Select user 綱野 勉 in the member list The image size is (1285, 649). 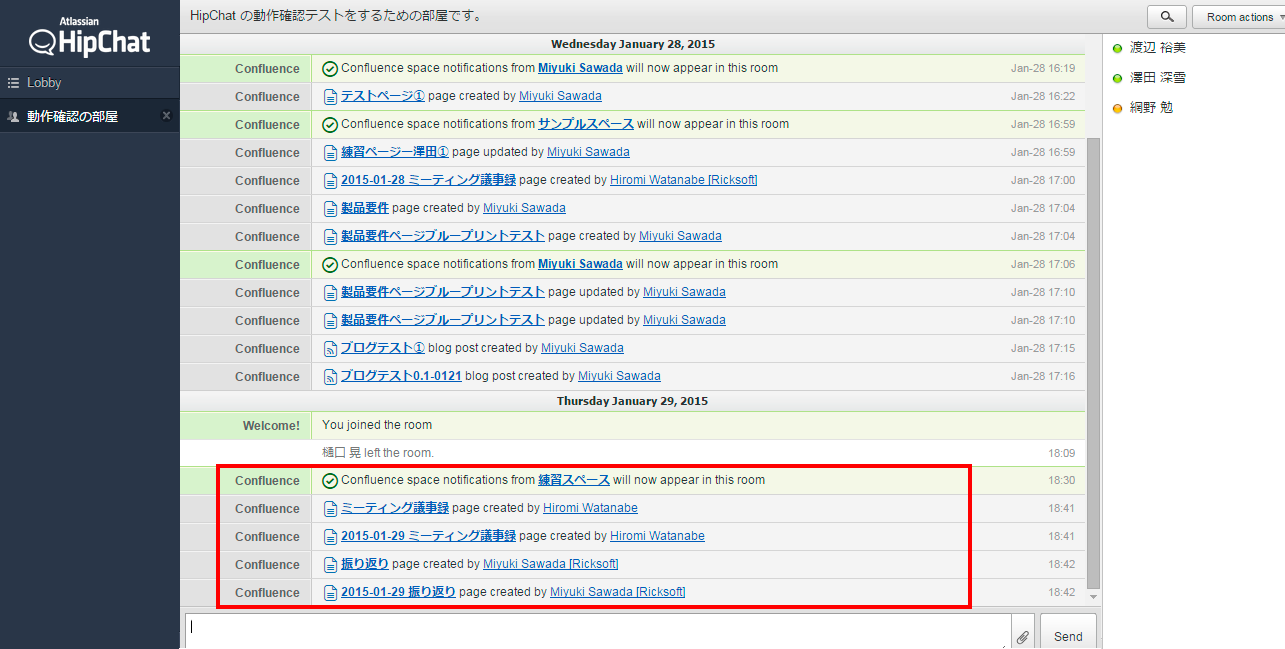(x=1152, y=108)
